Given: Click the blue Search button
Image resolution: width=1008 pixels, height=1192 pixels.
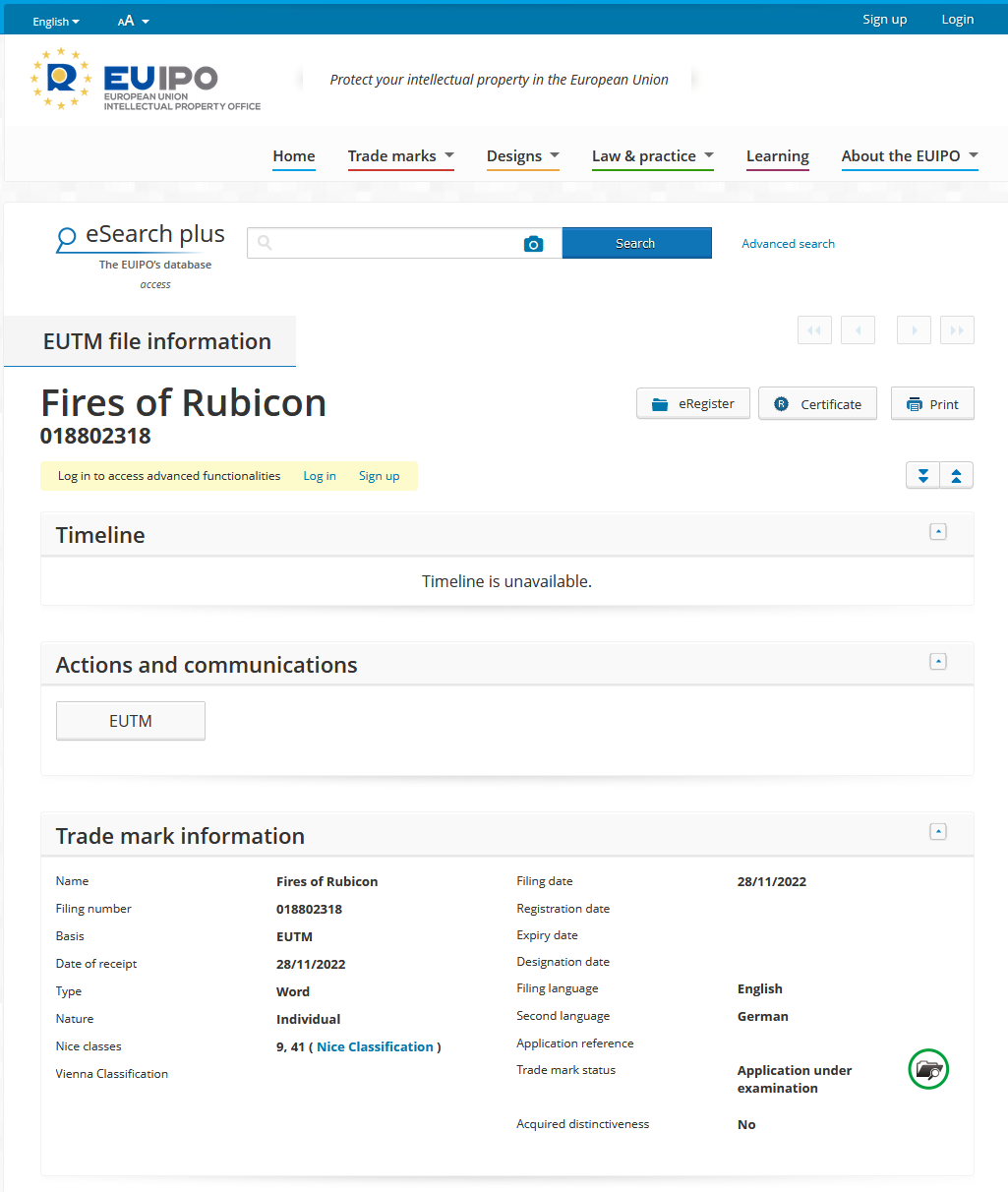Looking at the screenshot, I should pos(636,243).
